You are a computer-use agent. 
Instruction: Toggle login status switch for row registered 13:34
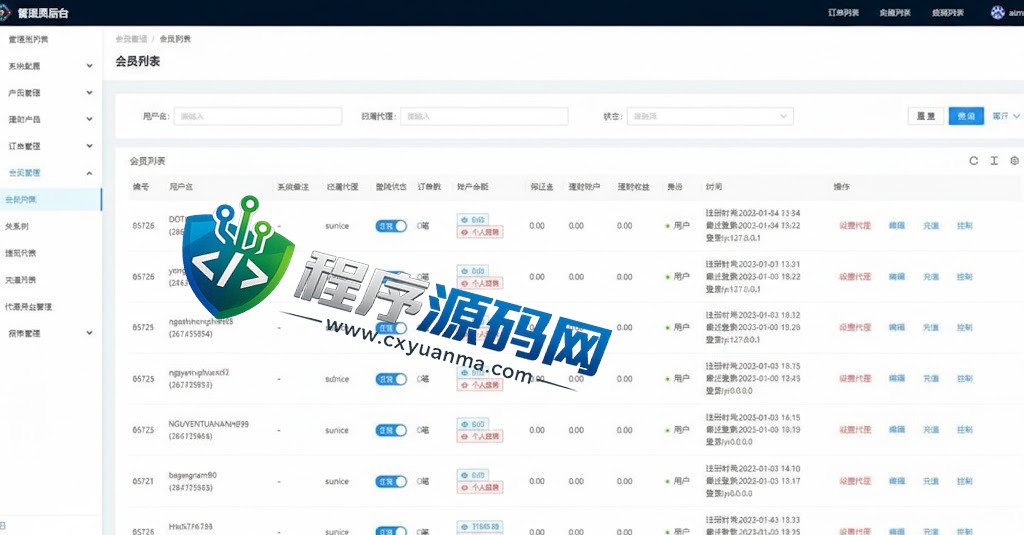coord(391,226)
